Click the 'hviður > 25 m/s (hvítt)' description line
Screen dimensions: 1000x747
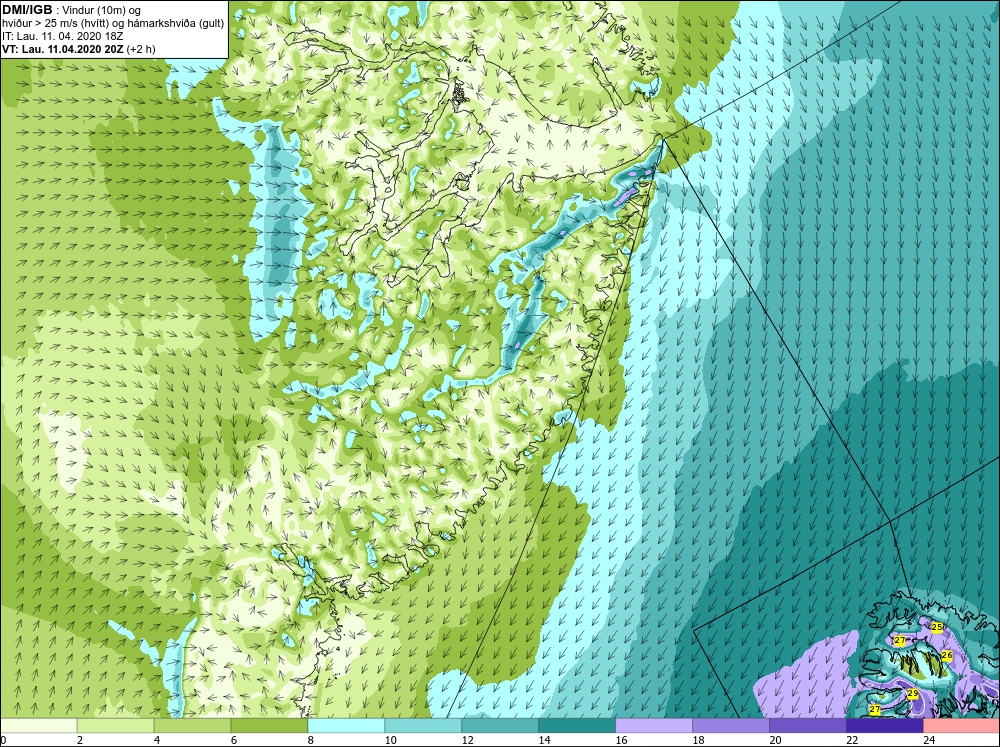point(113,24)
